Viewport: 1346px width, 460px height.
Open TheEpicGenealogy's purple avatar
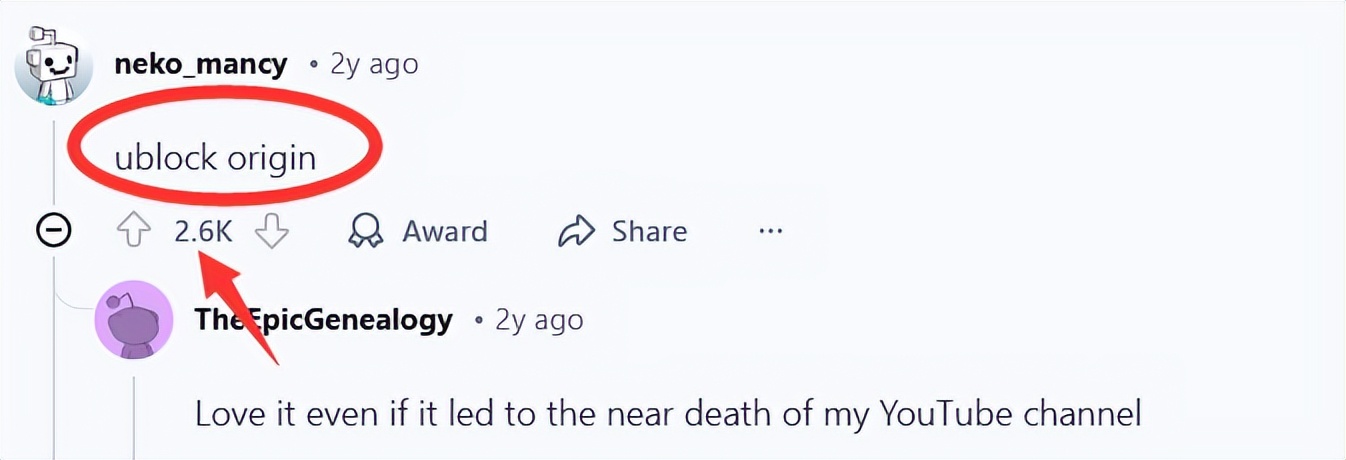coord(132,322)
